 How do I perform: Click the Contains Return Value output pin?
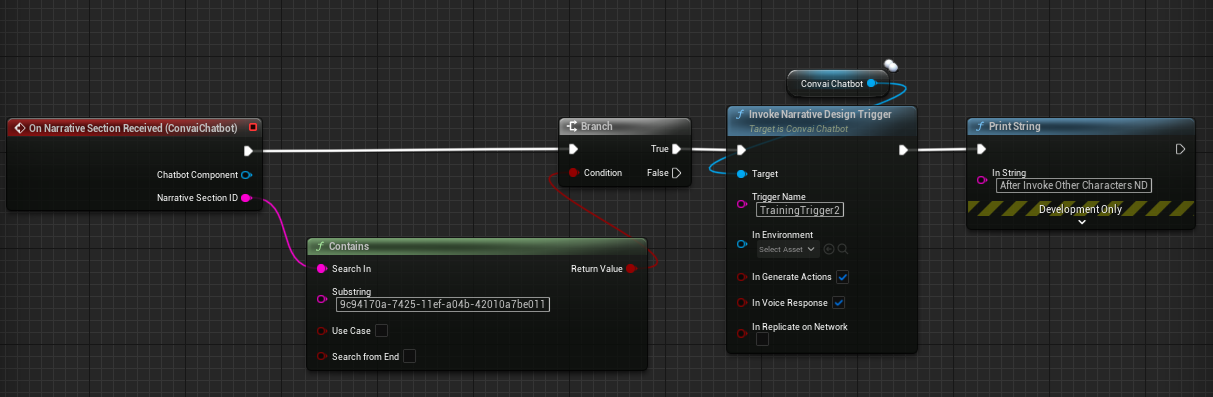point(631,269)
